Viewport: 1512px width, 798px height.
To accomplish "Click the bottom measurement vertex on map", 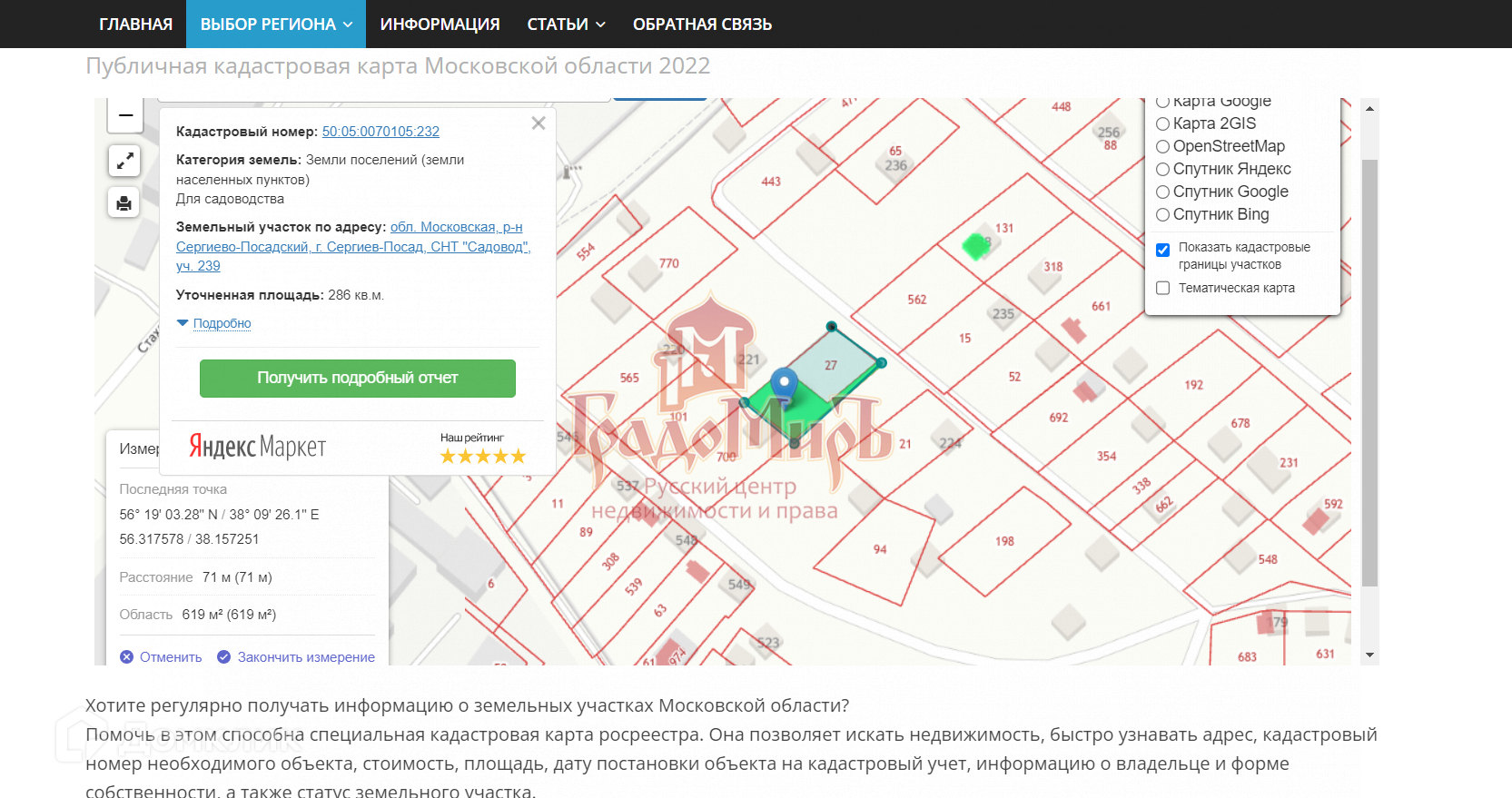I will click(795, 443).
